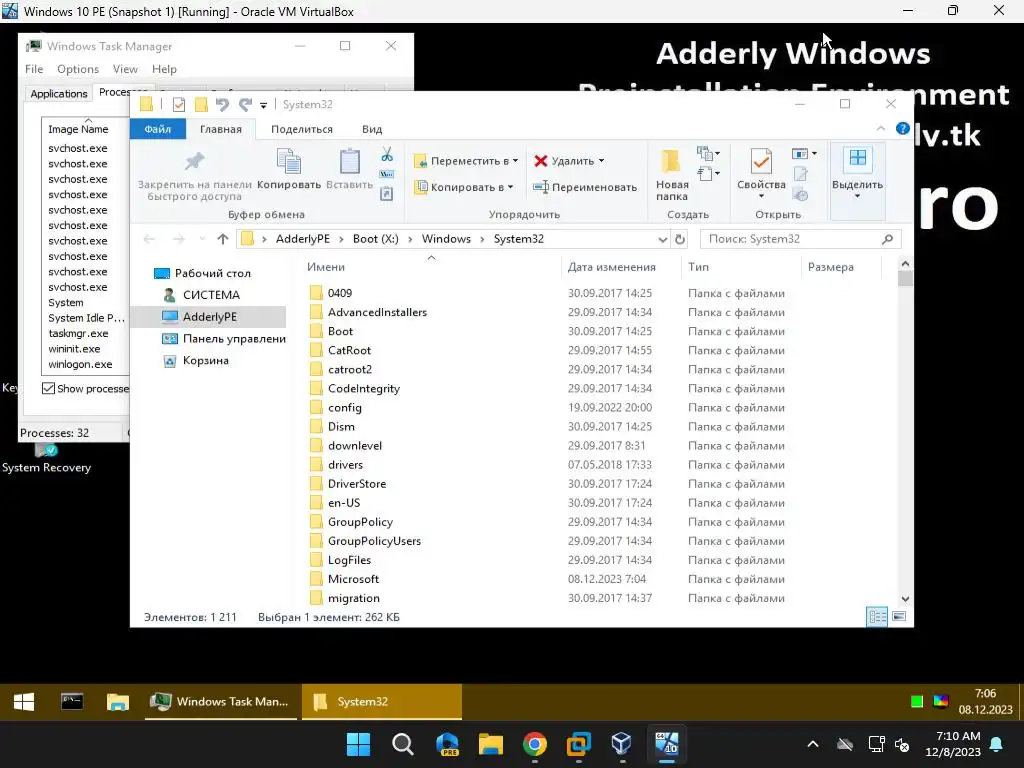Click System32 button on PE taskbar
Viewport: 1024px width, 768px height.
[382, 702]
